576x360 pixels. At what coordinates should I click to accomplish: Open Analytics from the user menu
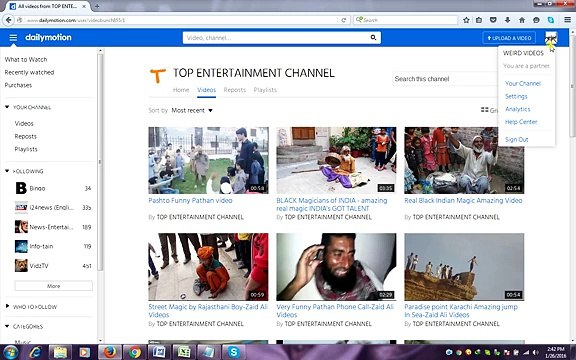pos(518,109)
